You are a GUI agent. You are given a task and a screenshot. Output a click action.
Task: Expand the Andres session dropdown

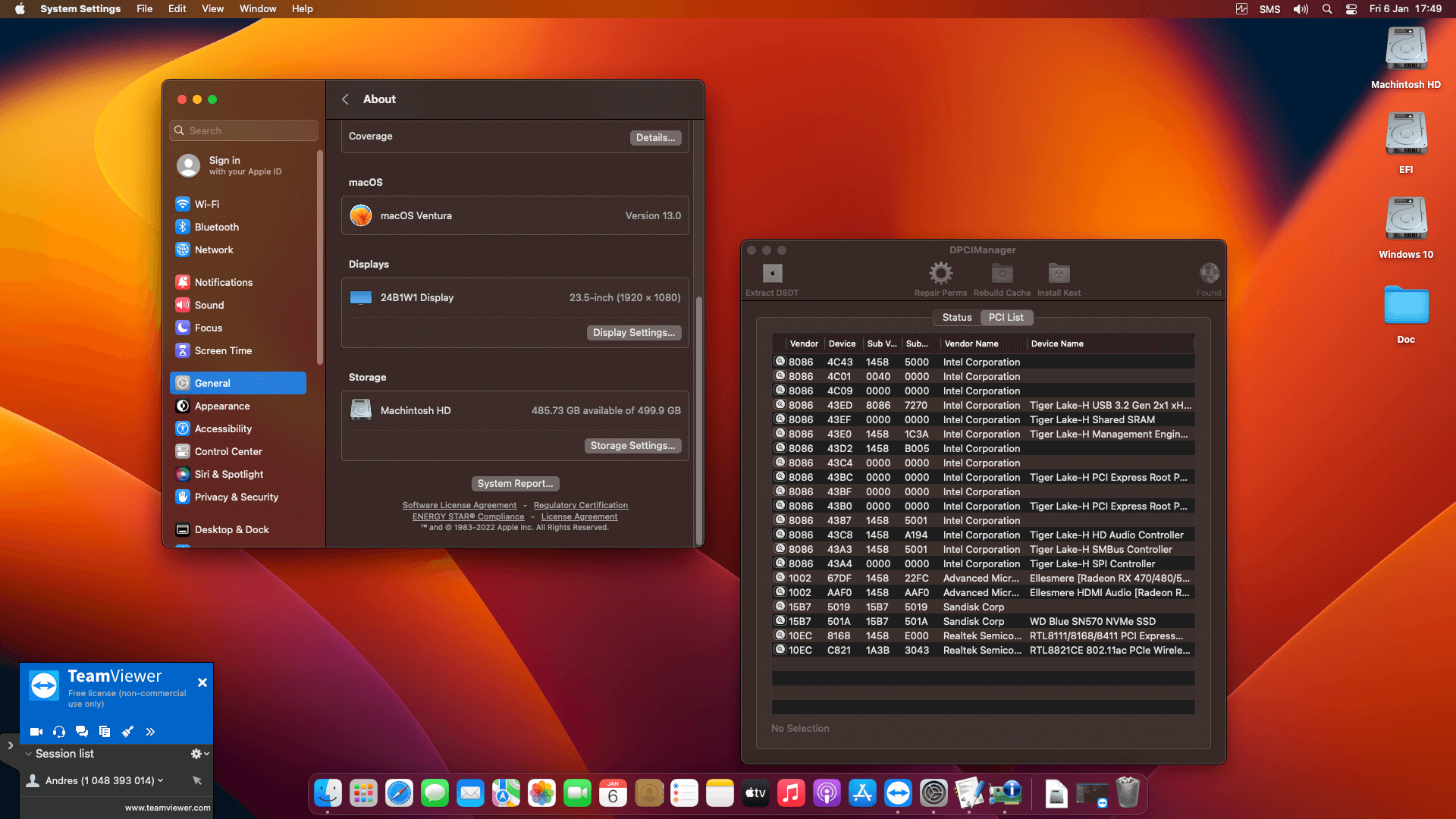point(160,780)
